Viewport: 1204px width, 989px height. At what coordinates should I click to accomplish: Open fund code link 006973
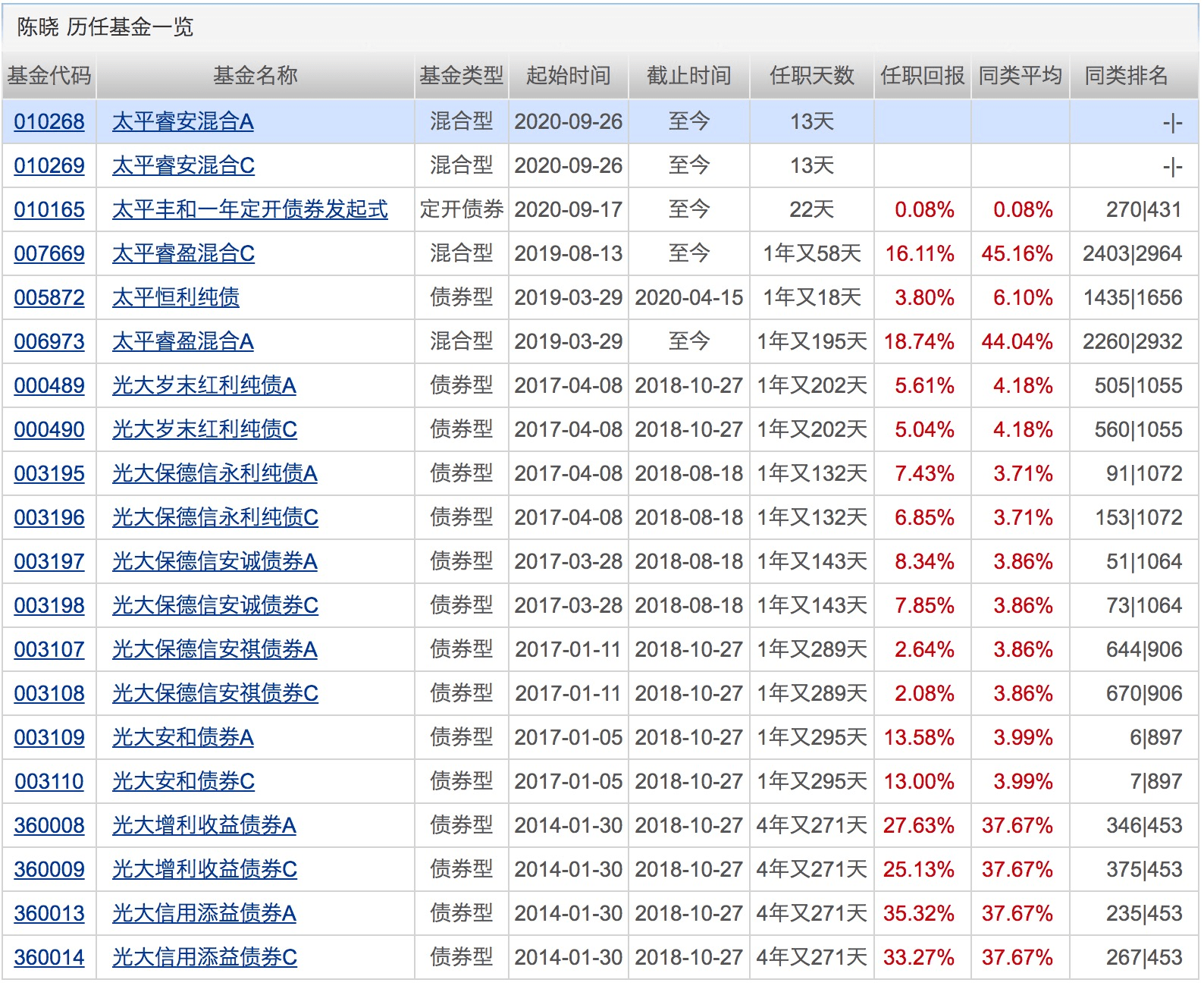pyautogui.click(x=49, y=341)
